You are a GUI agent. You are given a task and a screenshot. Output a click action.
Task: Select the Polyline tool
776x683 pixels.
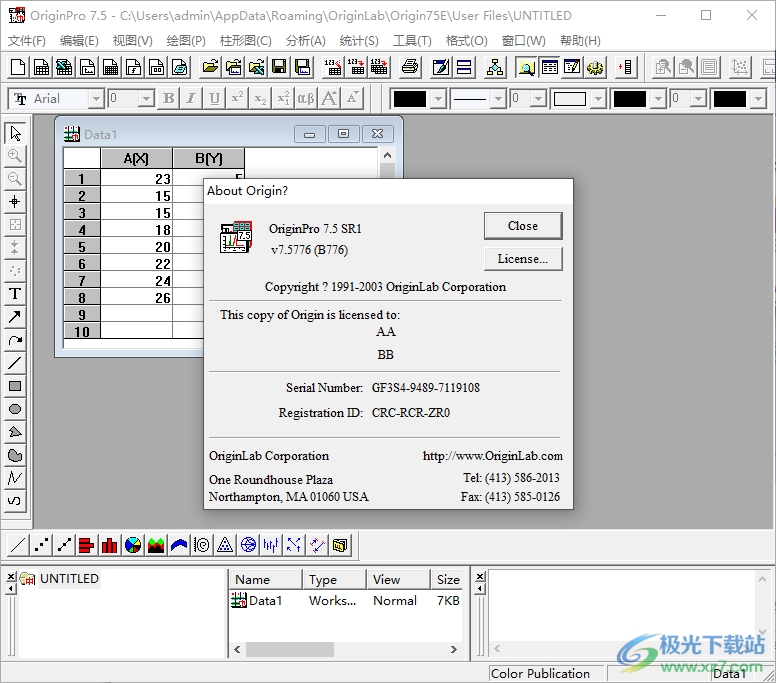(15, 478)
